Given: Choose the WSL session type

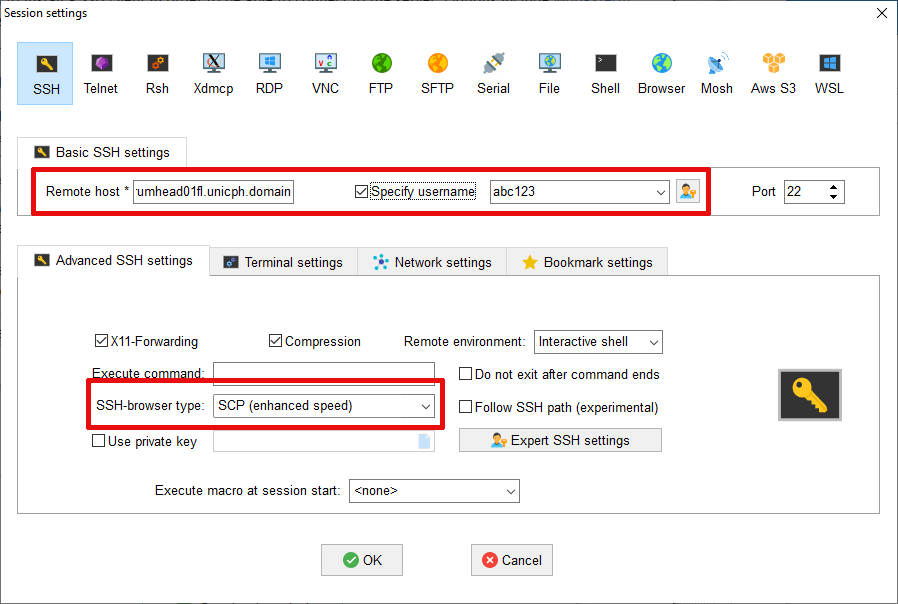Looking at the screenshot, I should [828, 73].
